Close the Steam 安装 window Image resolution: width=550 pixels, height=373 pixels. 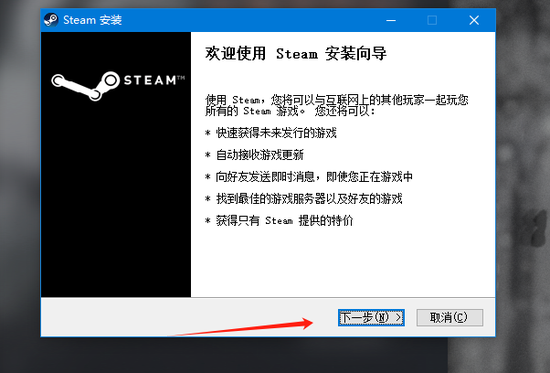click(x=474, y=20)
